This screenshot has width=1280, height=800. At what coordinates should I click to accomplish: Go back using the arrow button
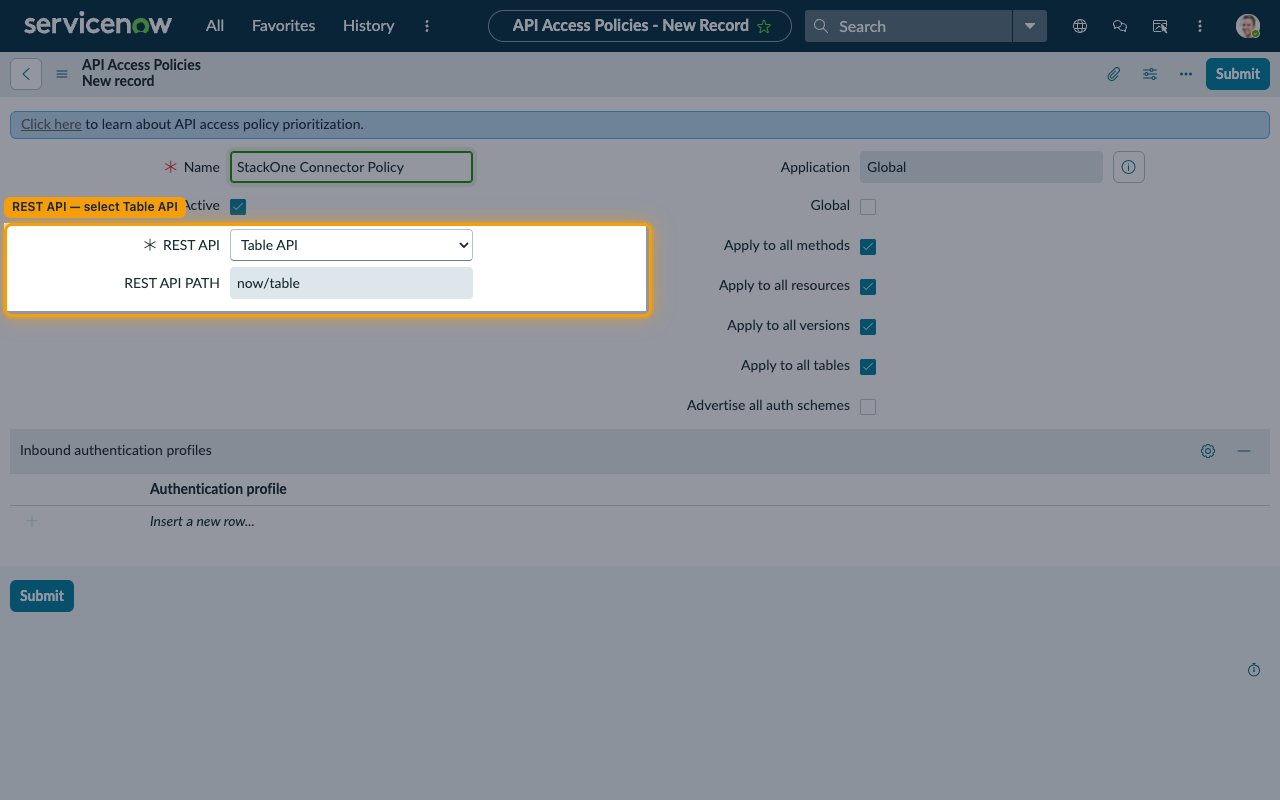[26, 74]
